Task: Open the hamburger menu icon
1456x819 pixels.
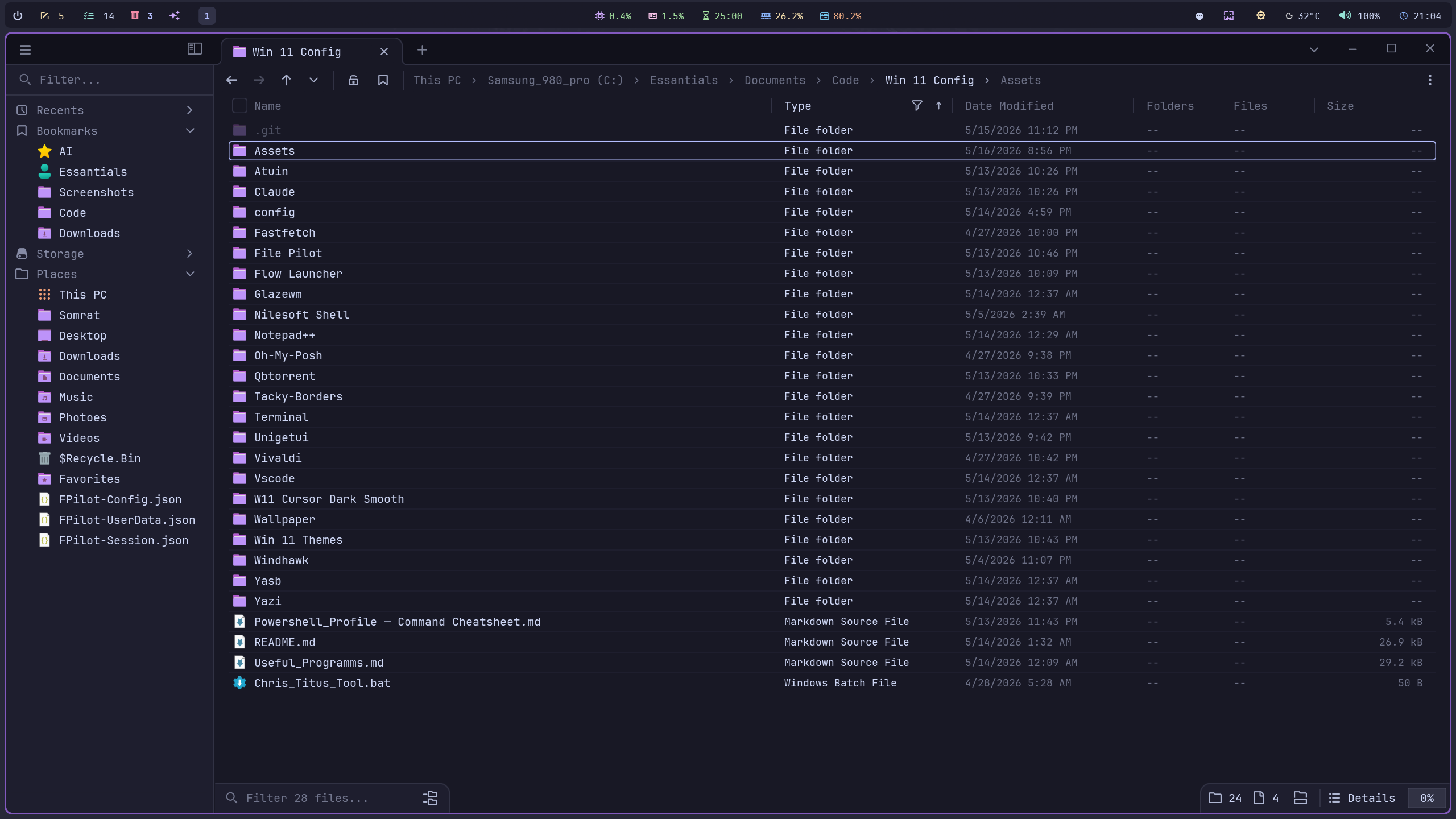Action: (25, 49)
